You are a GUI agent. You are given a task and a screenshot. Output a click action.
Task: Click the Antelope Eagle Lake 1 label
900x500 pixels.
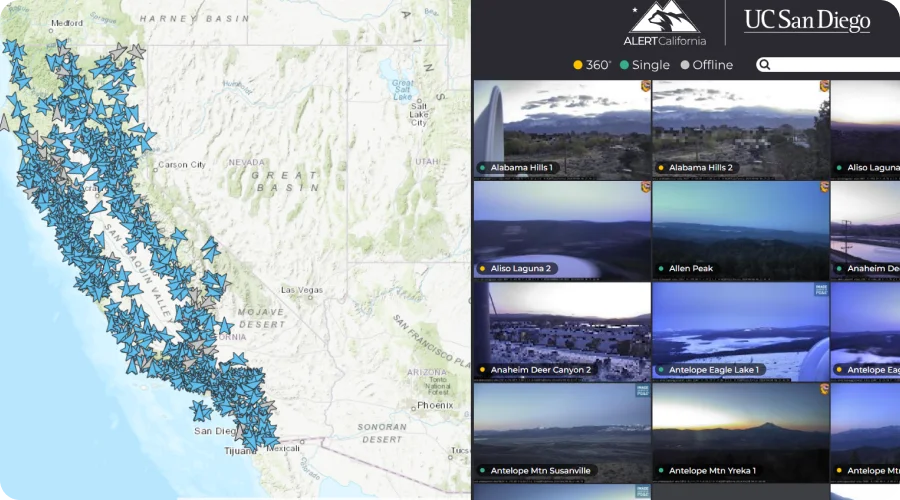(x=713, y=370)
